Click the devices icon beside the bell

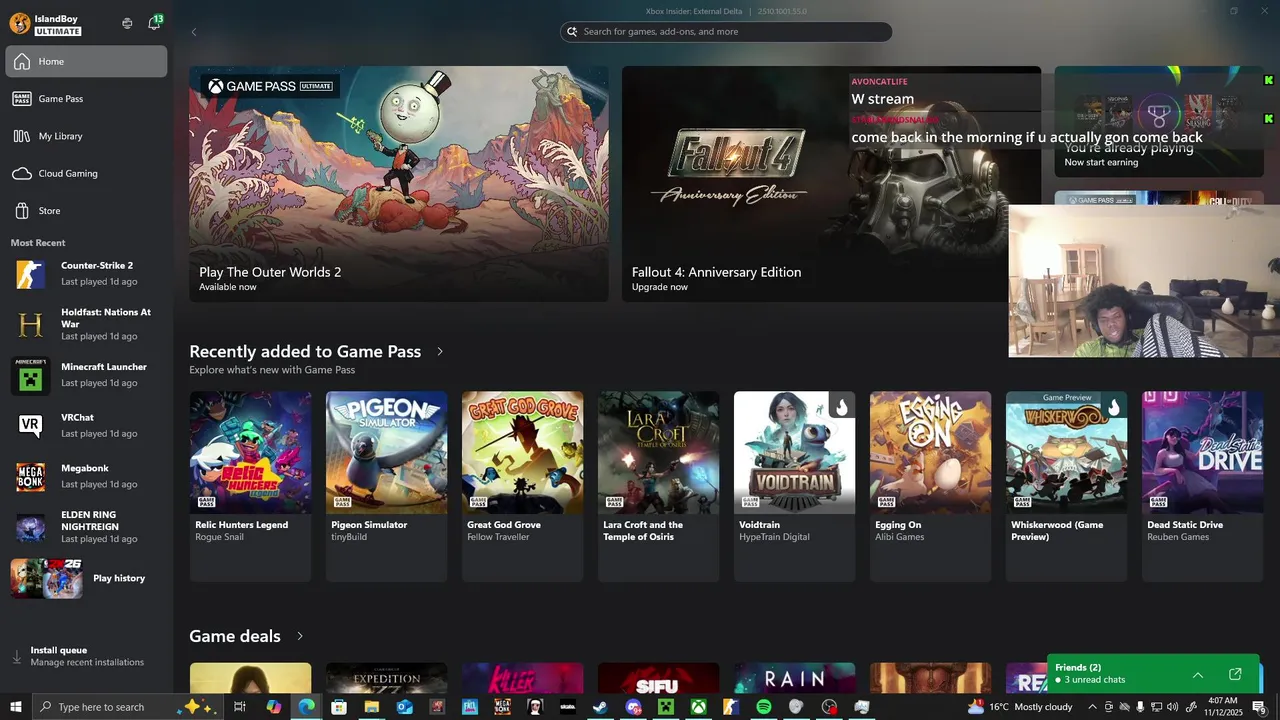[x=127, y=23]
